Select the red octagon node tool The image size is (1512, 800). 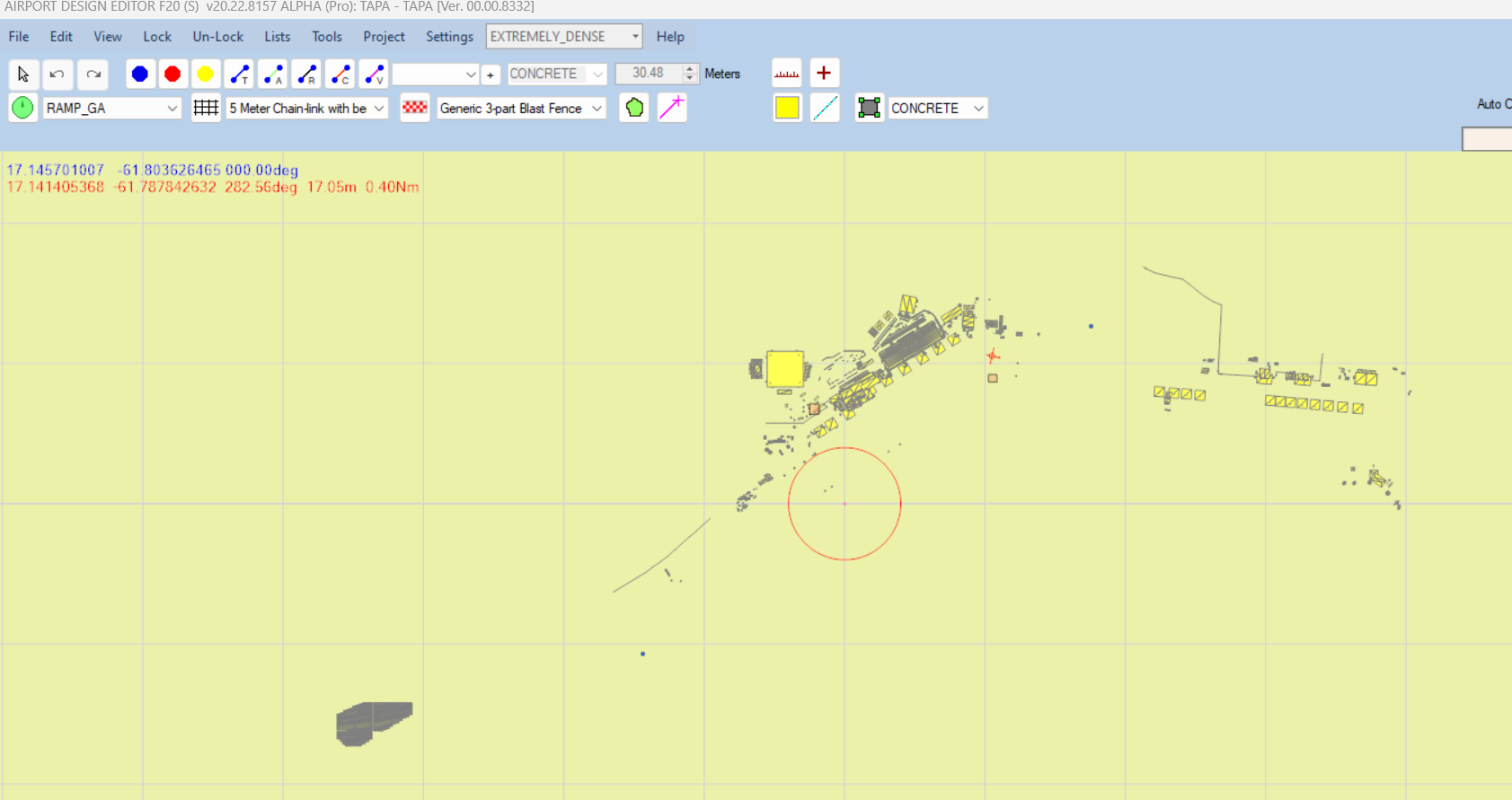[x=172, y=74]
